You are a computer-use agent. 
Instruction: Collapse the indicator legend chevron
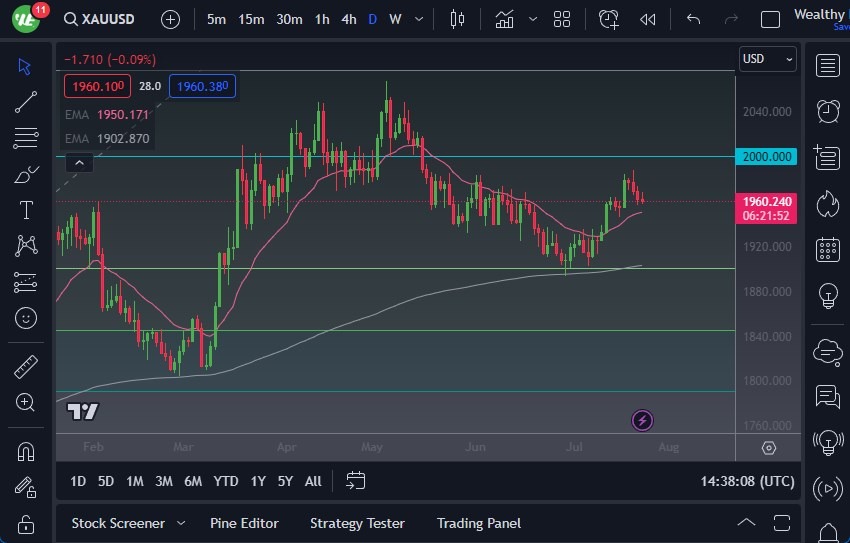click(x=79, y=162)
